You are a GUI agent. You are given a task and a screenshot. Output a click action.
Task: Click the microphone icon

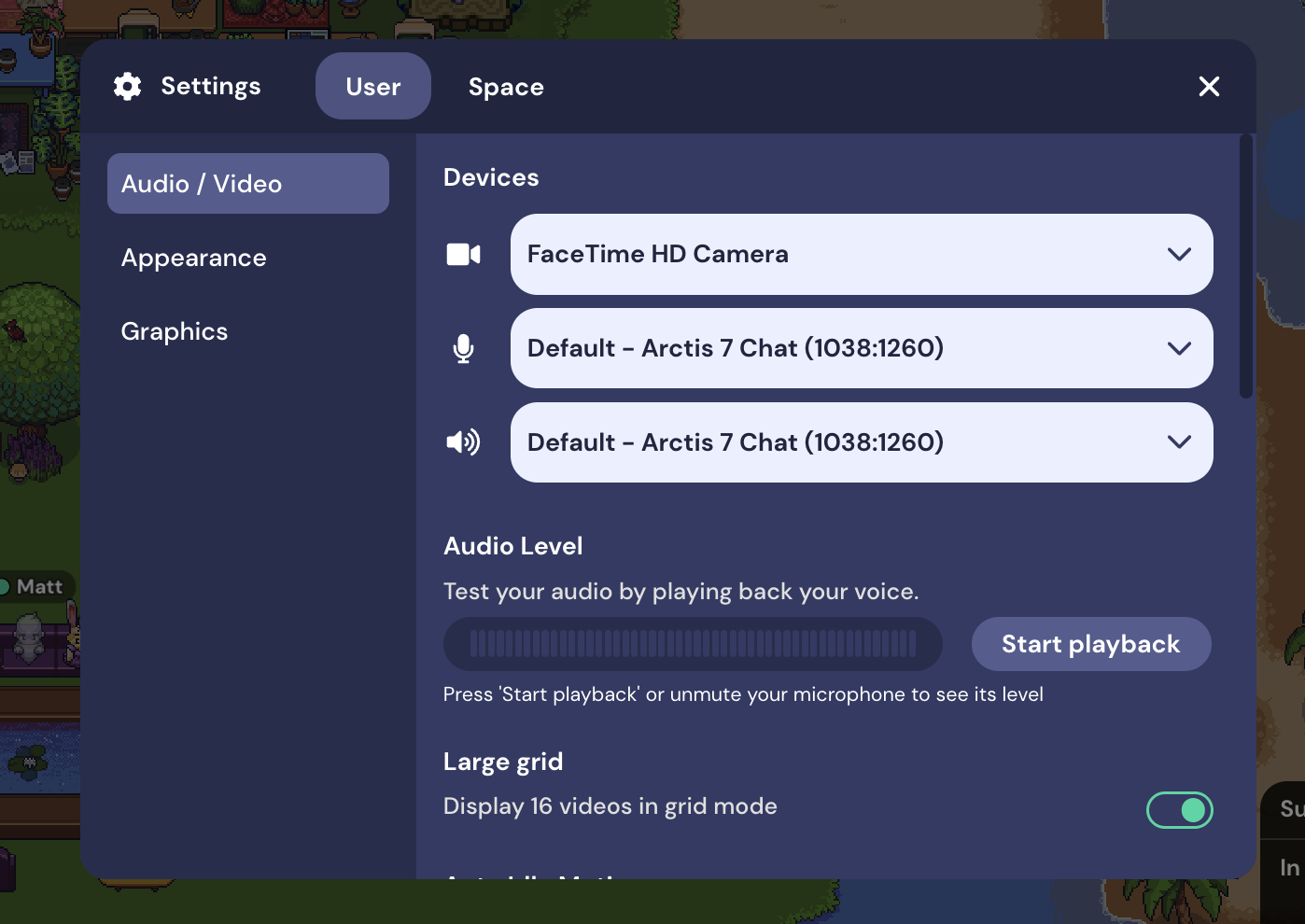click(463, 348)
